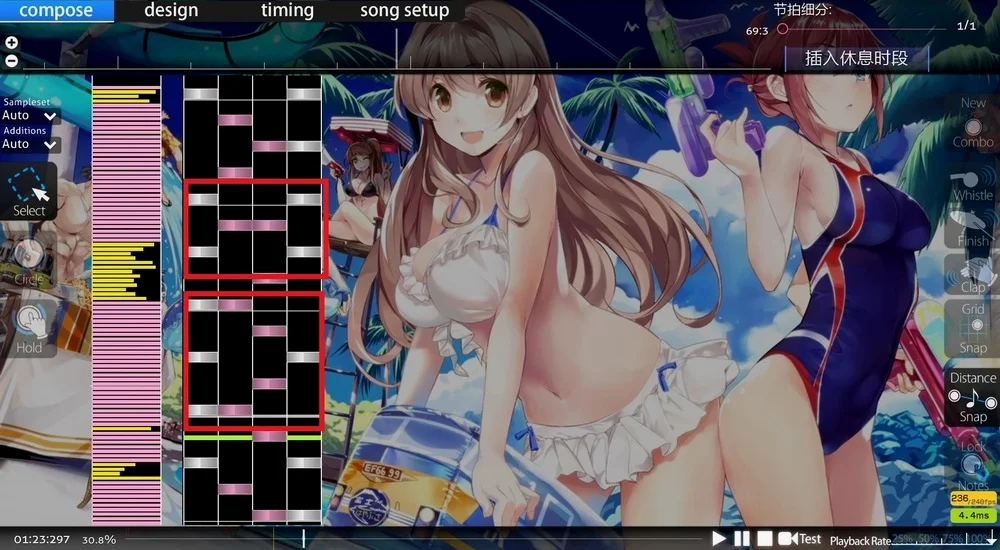Choose the Circle note tool
Image resolution: width=1000 pixels, height=550 pixels.
point(29,260)
